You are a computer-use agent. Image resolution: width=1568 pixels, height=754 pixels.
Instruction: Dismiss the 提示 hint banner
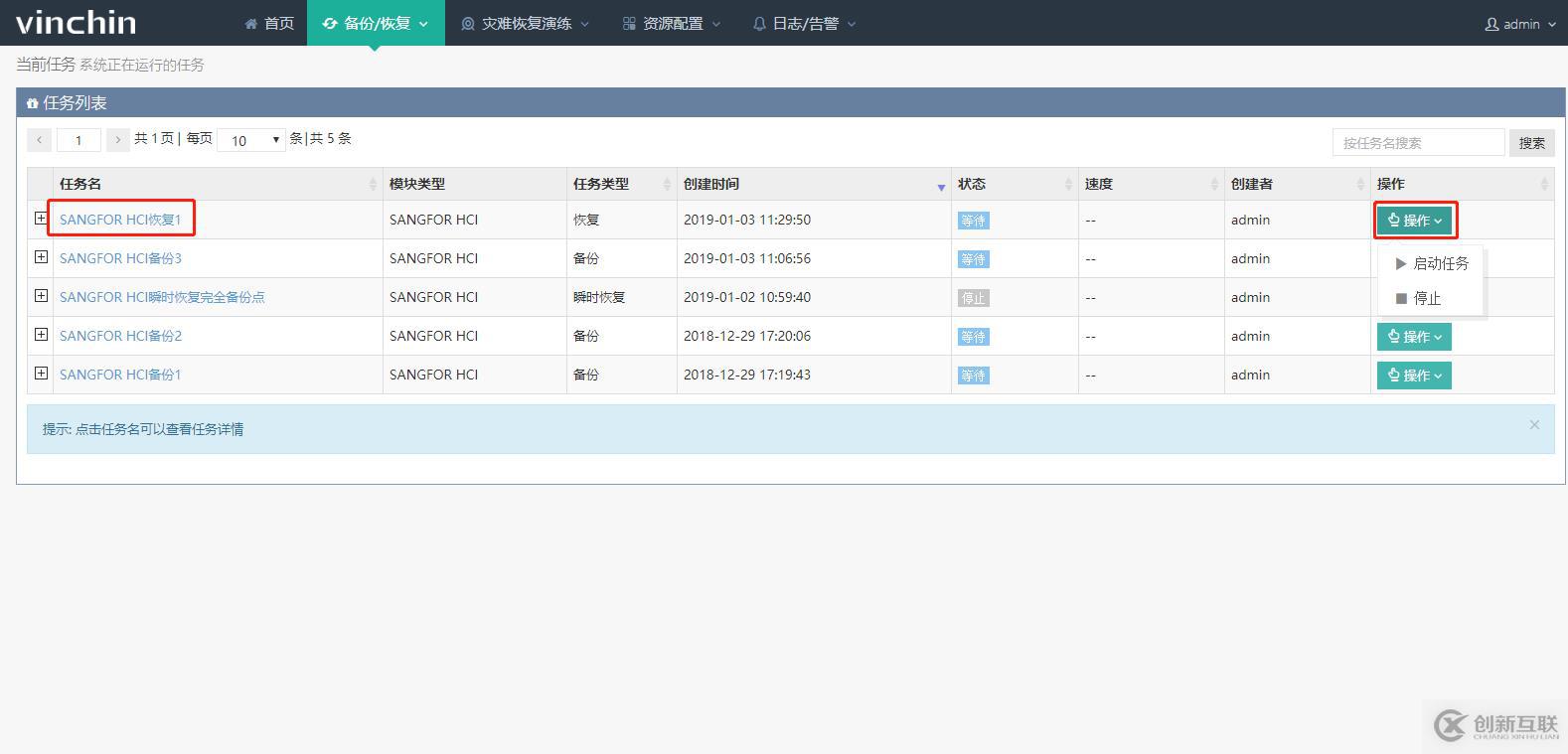click(1534, 425)
